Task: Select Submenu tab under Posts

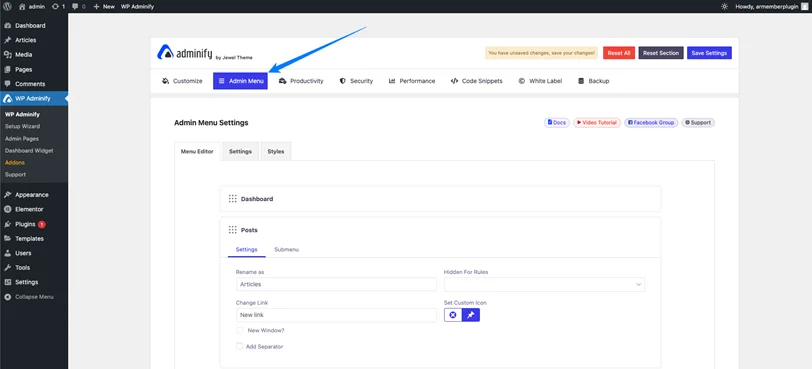Action: coord(286,249)
